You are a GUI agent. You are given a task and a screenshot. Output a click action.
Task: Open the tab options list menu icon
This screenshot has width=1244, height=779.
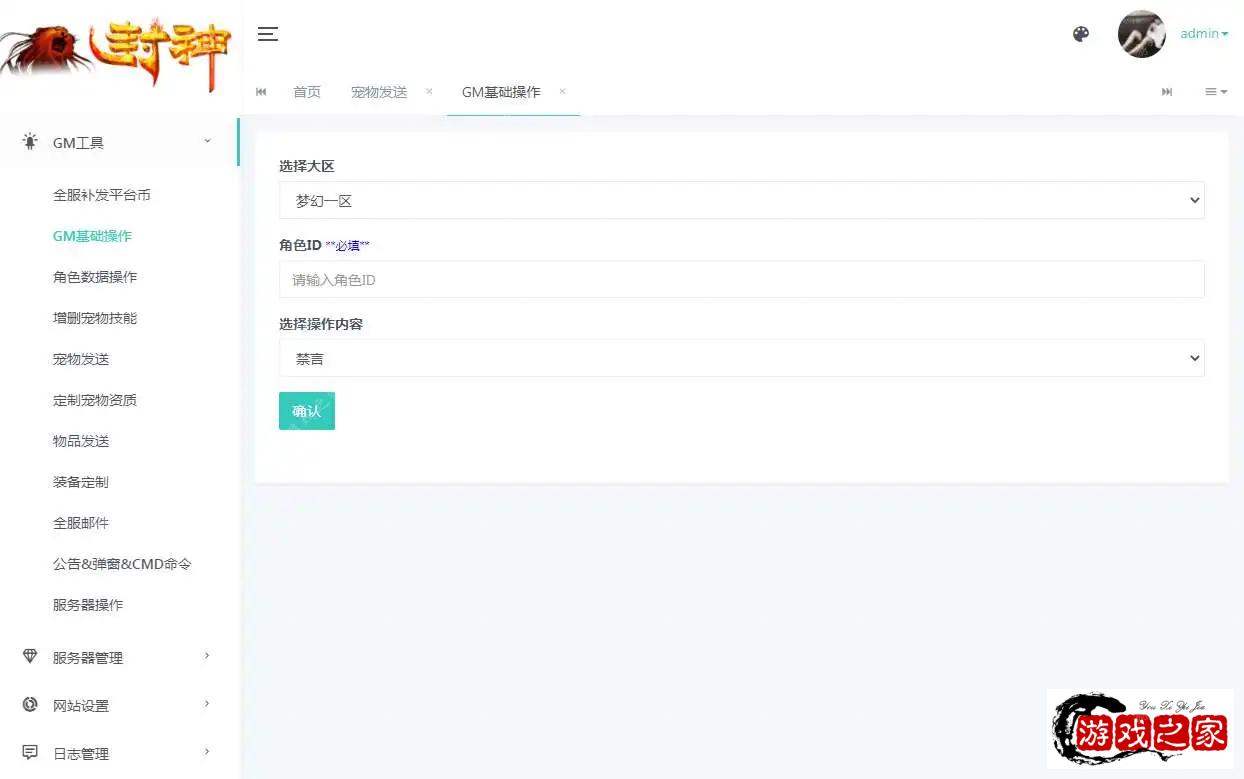(x=1215, y=92)
